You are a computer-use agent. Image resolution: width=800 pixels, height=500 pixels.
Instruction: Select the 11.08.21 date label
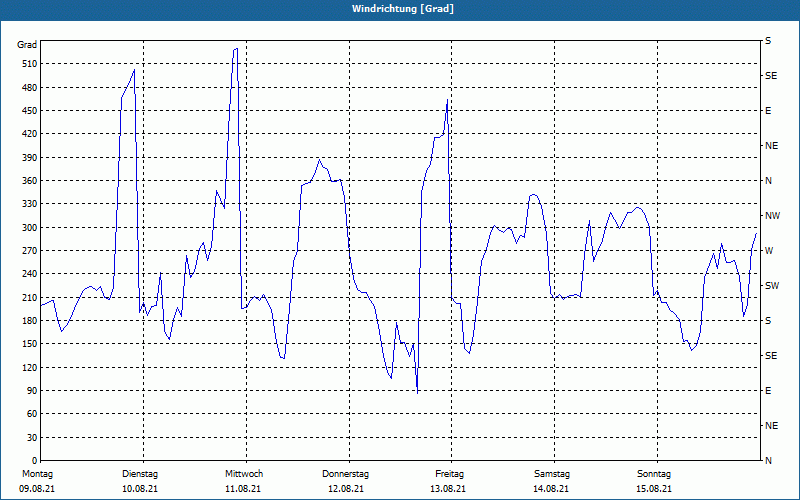pyautogui.click(x=243, y=489)
